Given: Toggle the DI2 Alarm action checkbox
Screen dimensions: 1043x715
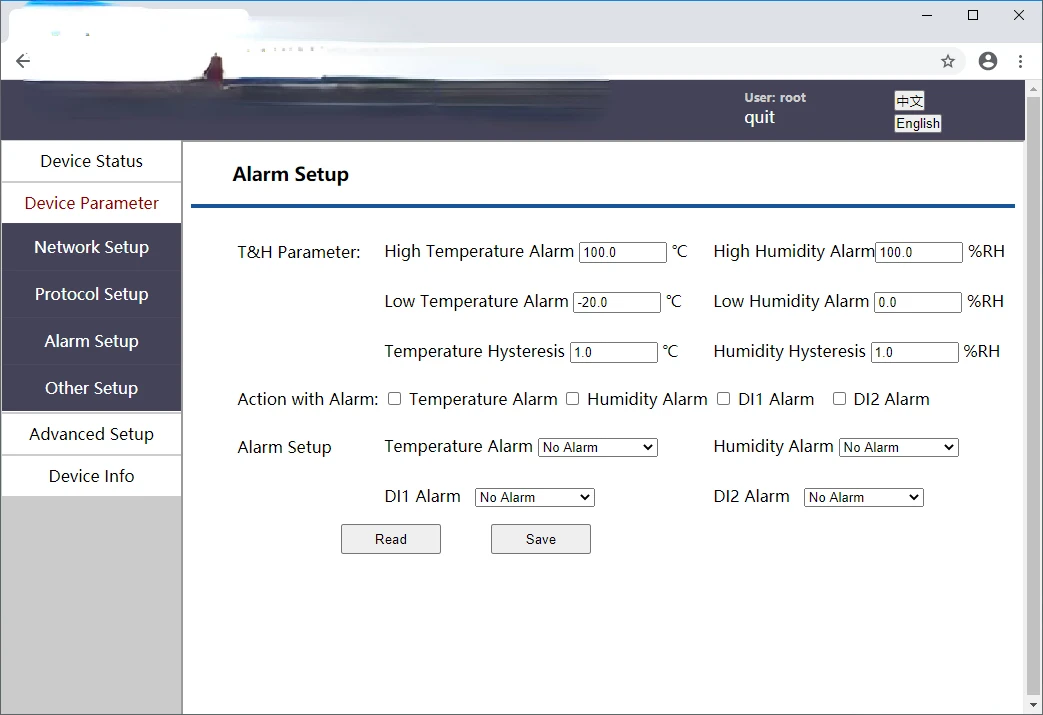Looking at the screenshot, I should (840, 399).
